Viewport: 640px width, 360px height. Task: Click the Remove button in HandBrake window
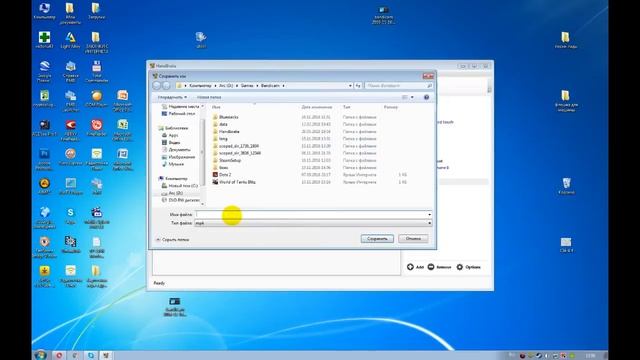[439, 267]
